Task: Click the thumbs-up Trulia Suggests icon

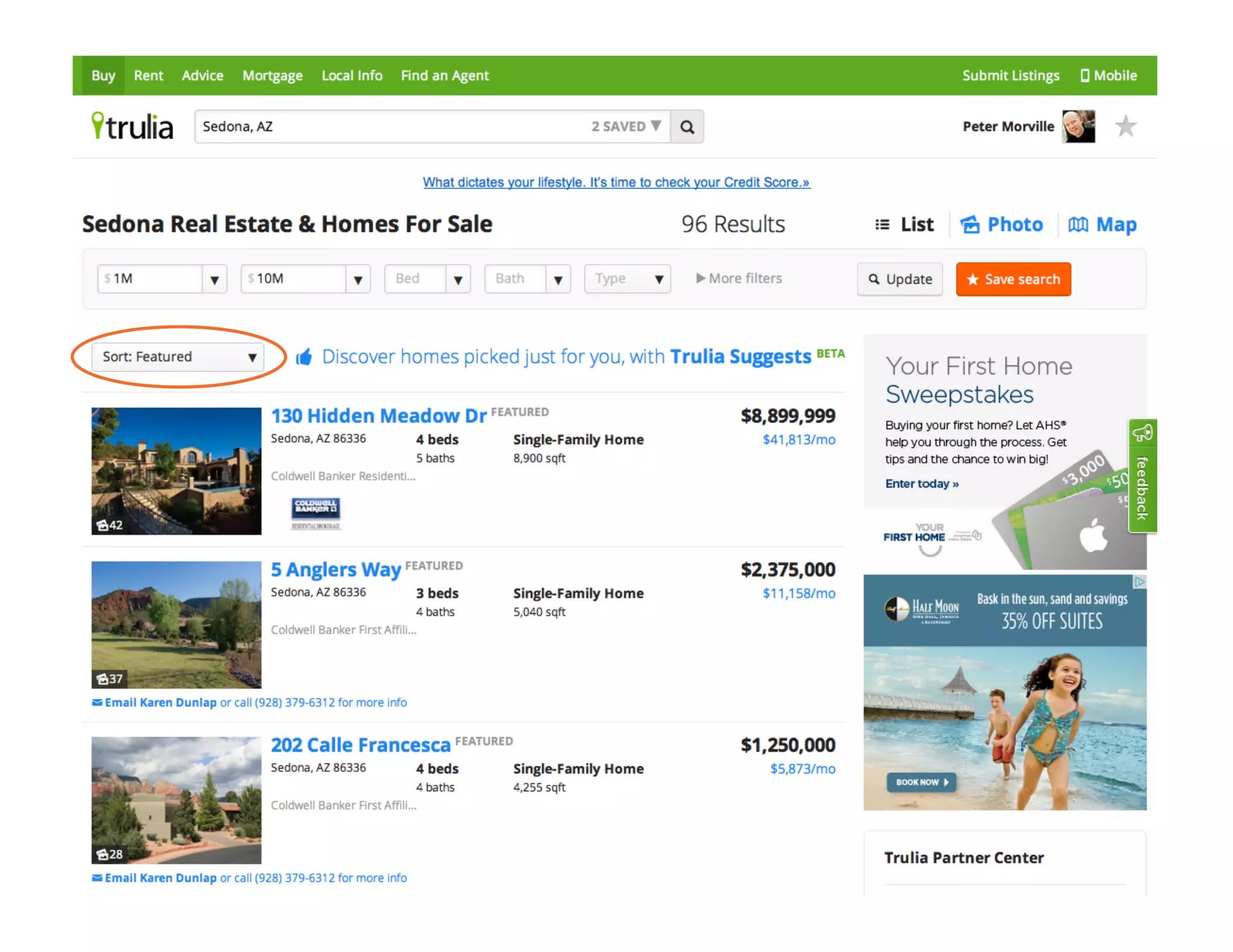Action: point(304,357)
